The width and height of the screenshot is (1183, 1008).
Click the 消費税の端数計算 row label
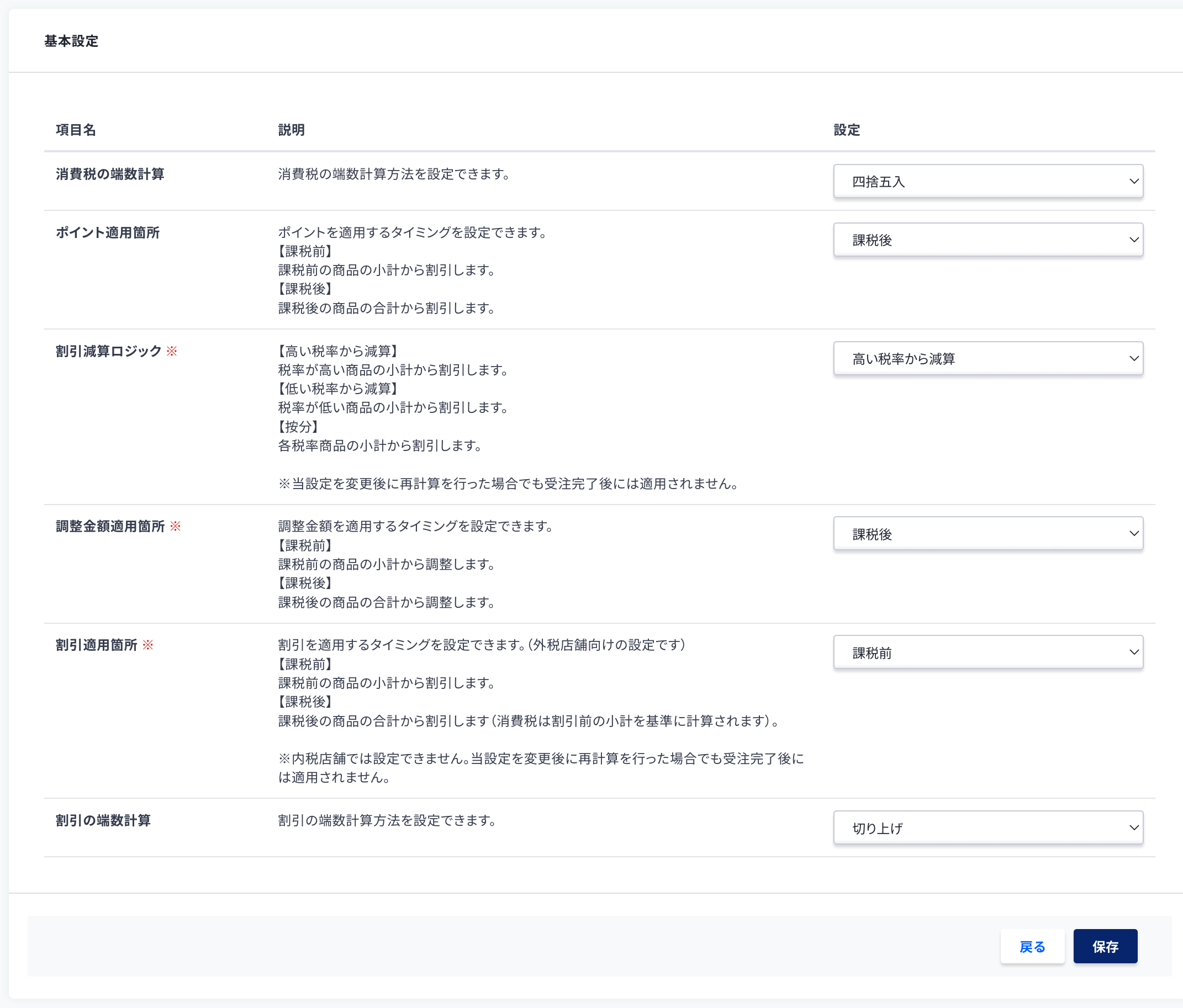(110, 174)
